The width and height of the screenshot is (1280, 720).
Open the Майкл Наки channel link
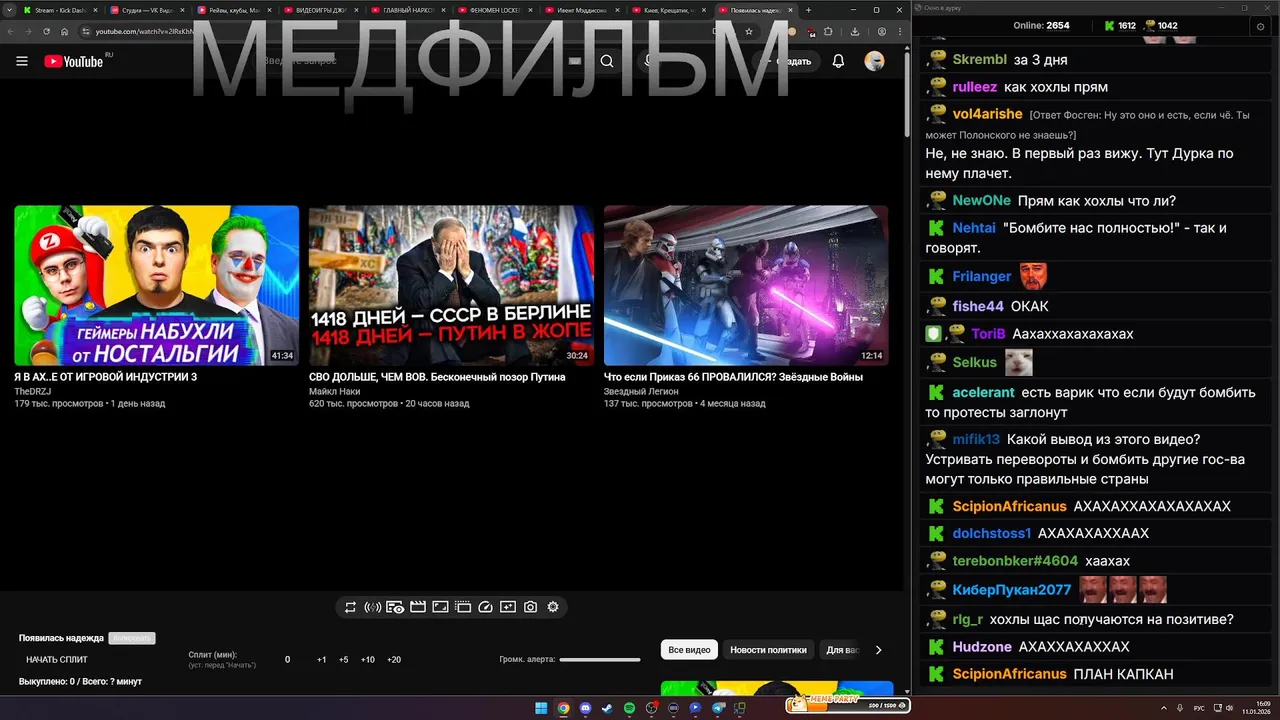click(335, 391)
